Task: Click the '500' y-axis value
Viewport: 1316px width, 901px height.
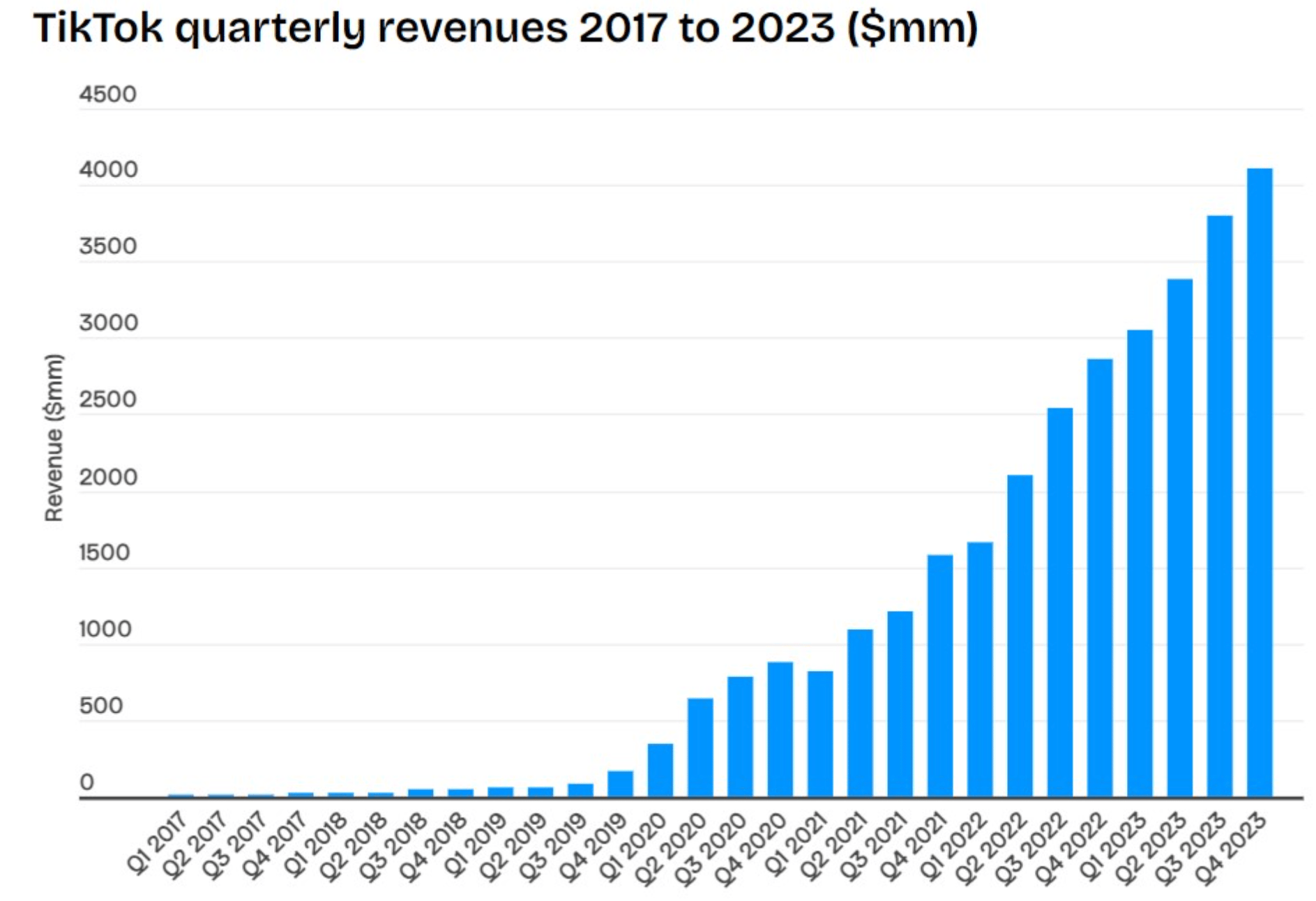Action: pyautogui.click(x=100, y=706)
